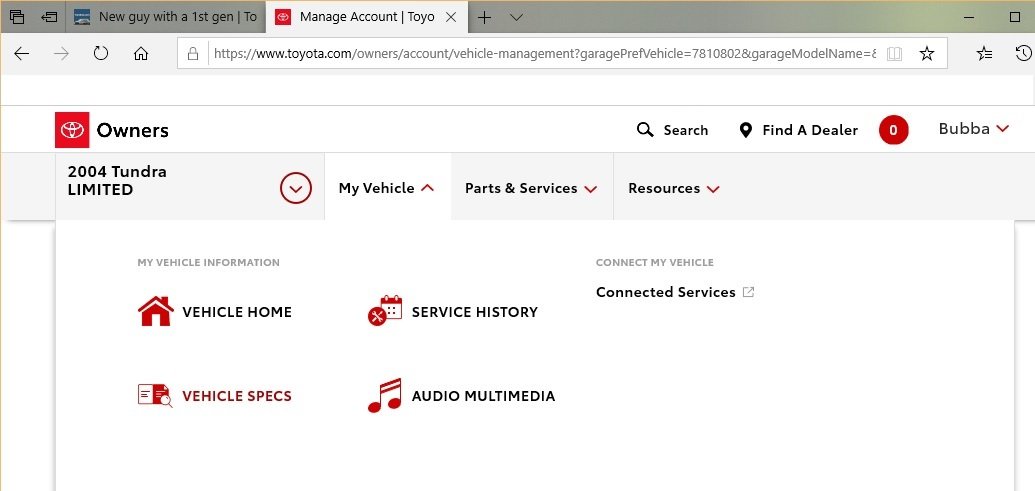Image resolution: width=1035 pixels, height=491 pixels.
Task: Show the tab previews chevron
Action: [x=517, y=18]
